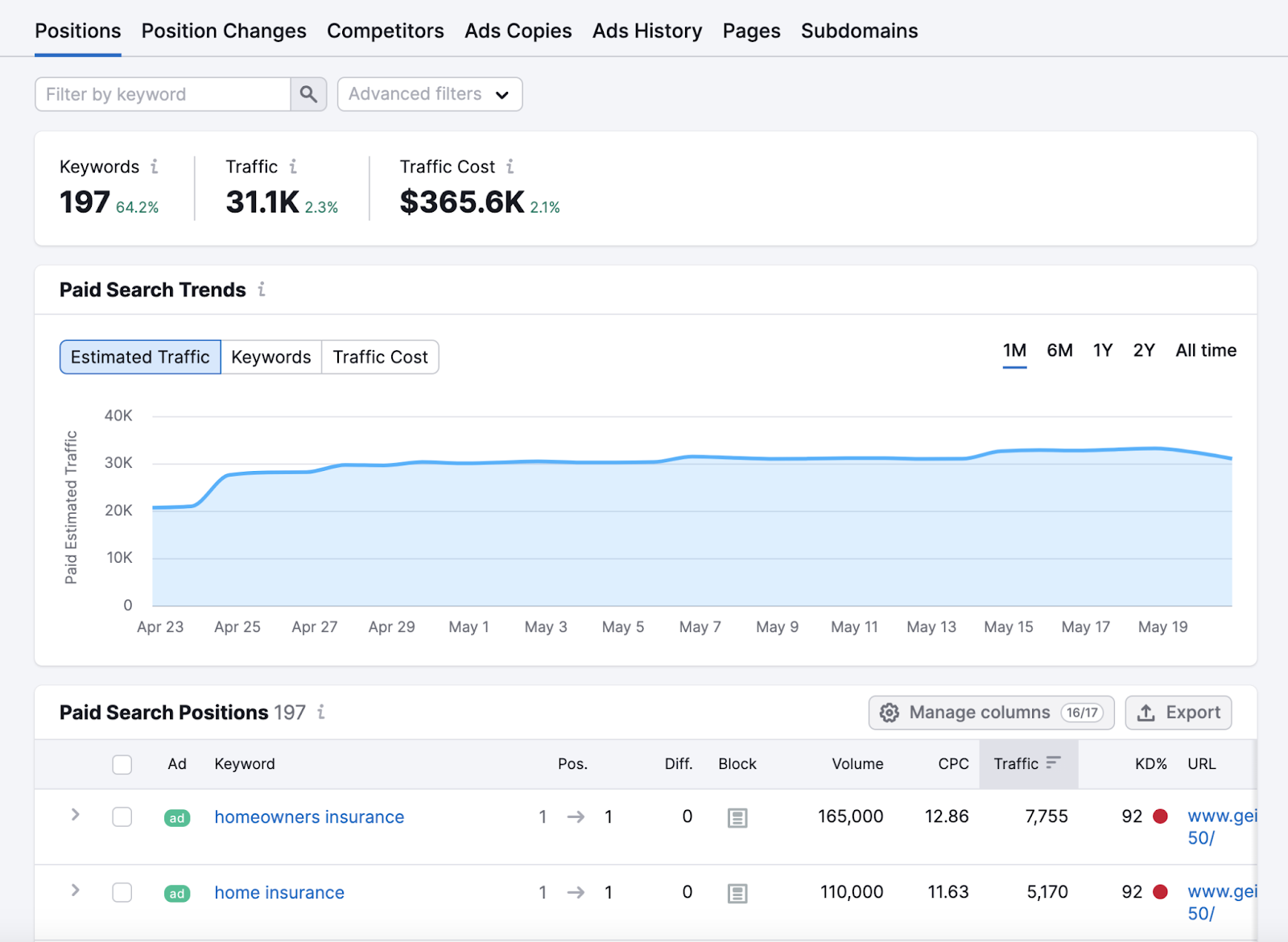The width and height of the screenshot is (1288, 942).
Task: Toggle the select-all checkbox in table header
Action: click(122, 764)
